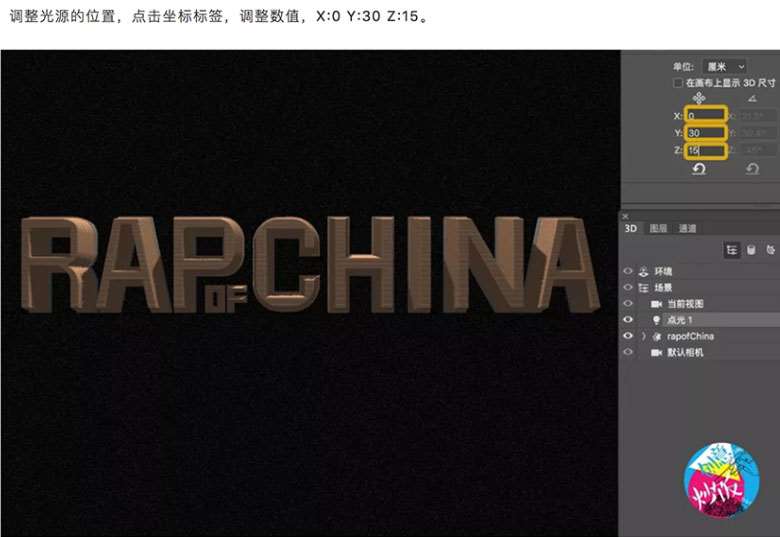Select the 当前视图 row label

pos(685,304)
